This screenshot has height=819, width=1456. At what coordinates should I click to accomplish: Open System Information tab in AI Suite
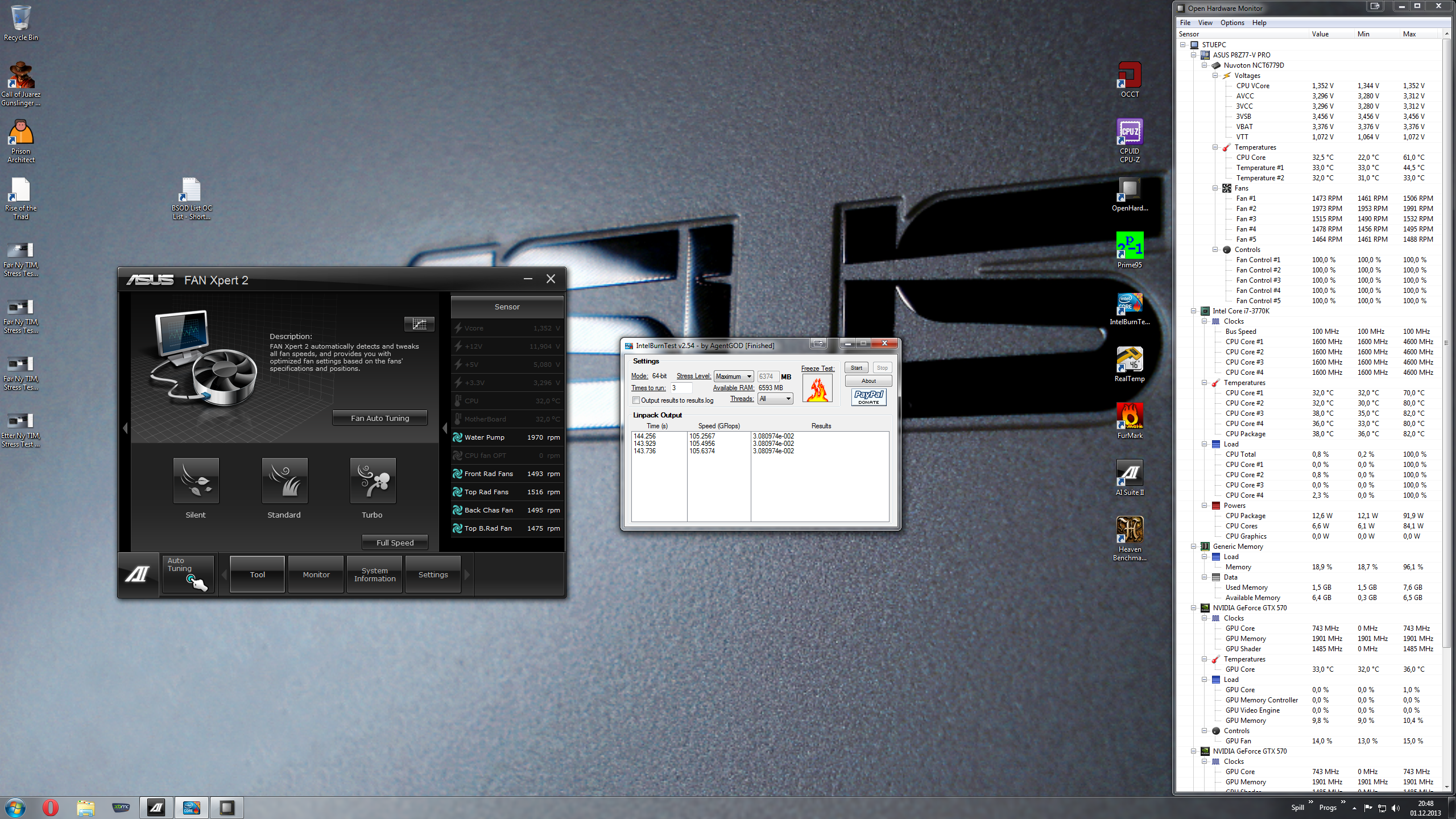pos(375,574)
